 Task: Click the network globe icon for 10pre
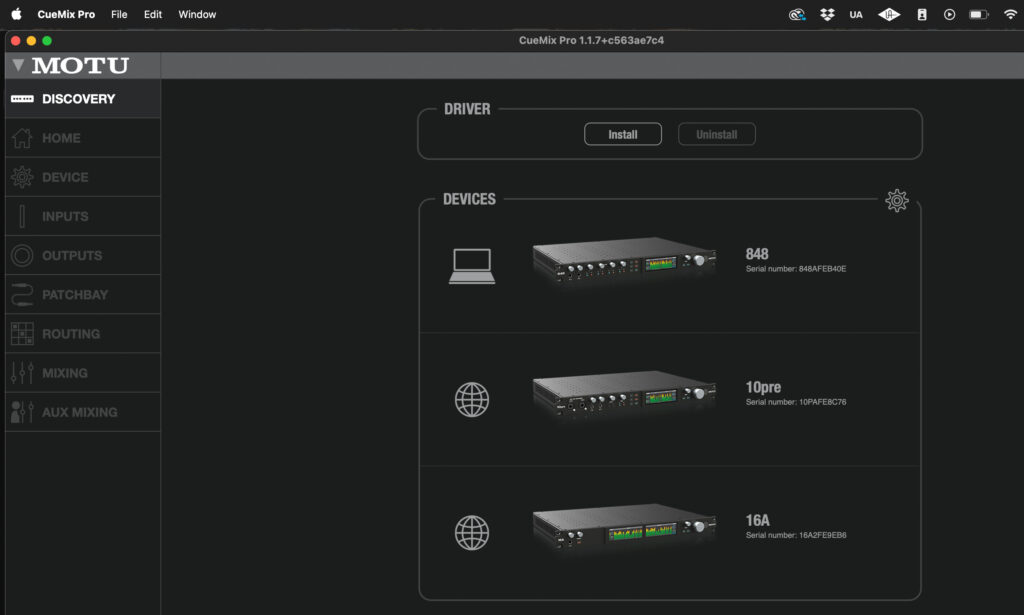(472, 399)
